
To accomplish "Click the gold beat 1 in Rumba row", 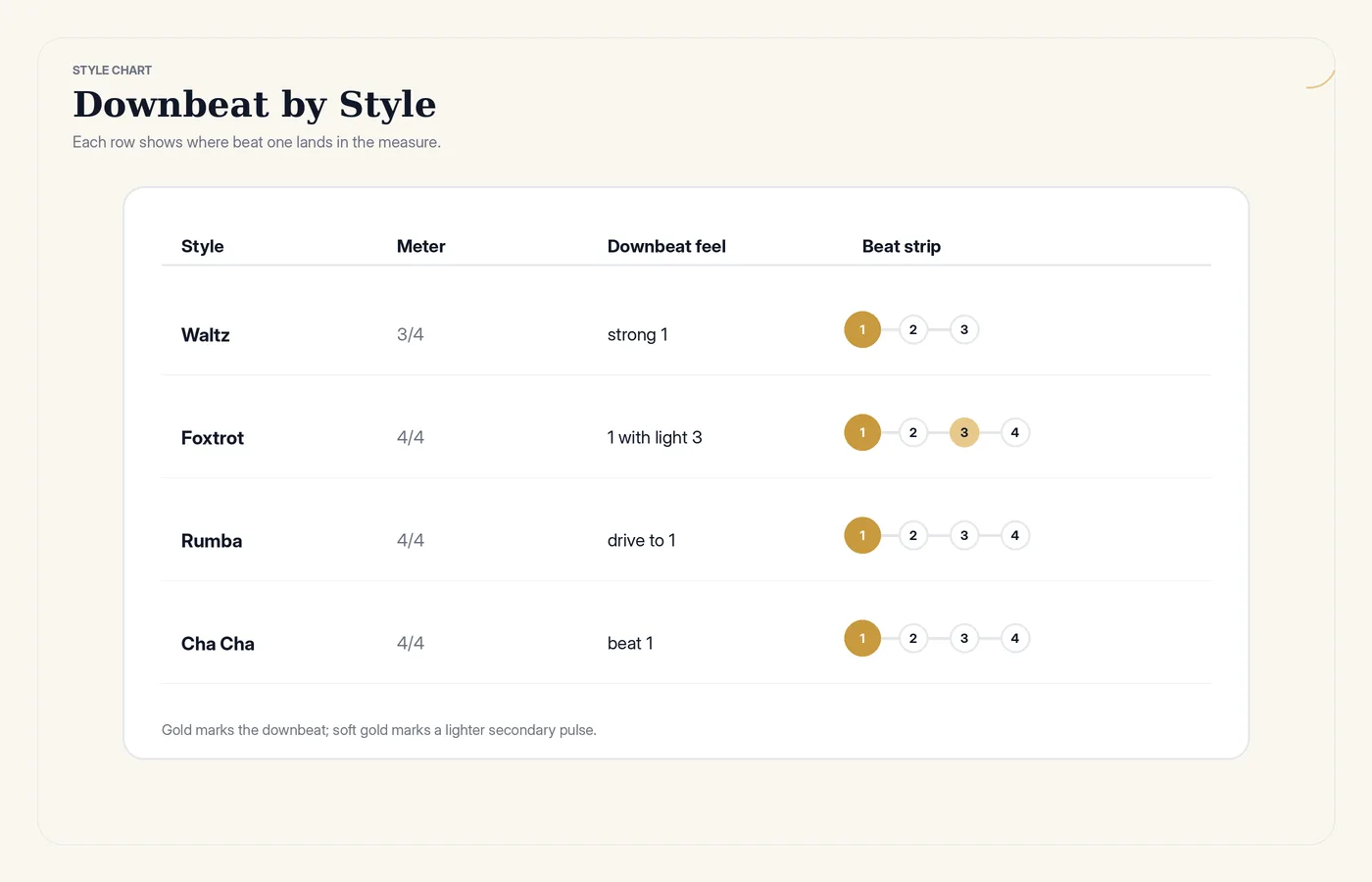I will click(x=862, y=535).
